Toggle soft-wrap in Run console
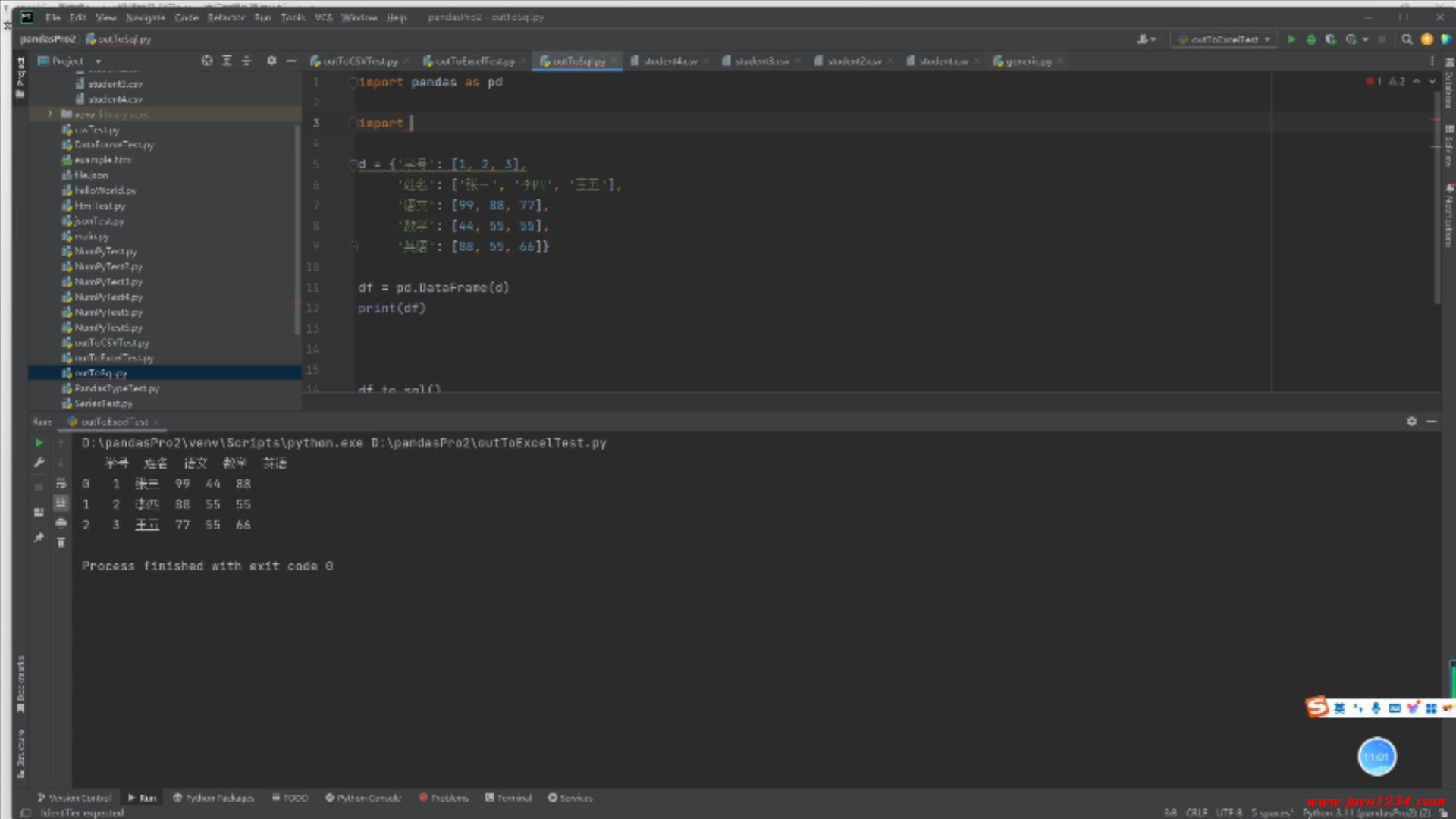This screenshot has height=819, width=1456. pos(61,484)
